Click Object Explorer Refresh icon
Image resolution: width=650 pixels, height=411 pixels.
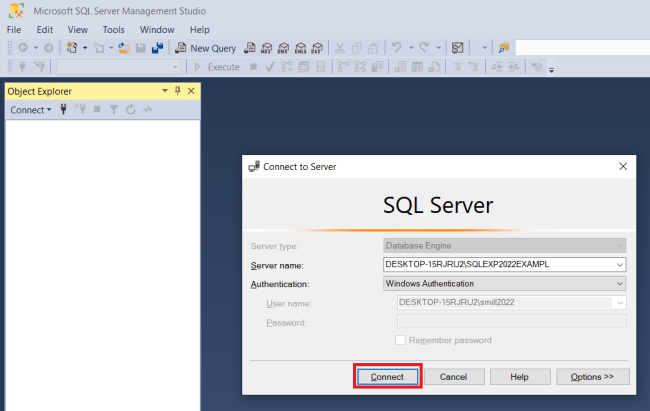click(131, 109)
